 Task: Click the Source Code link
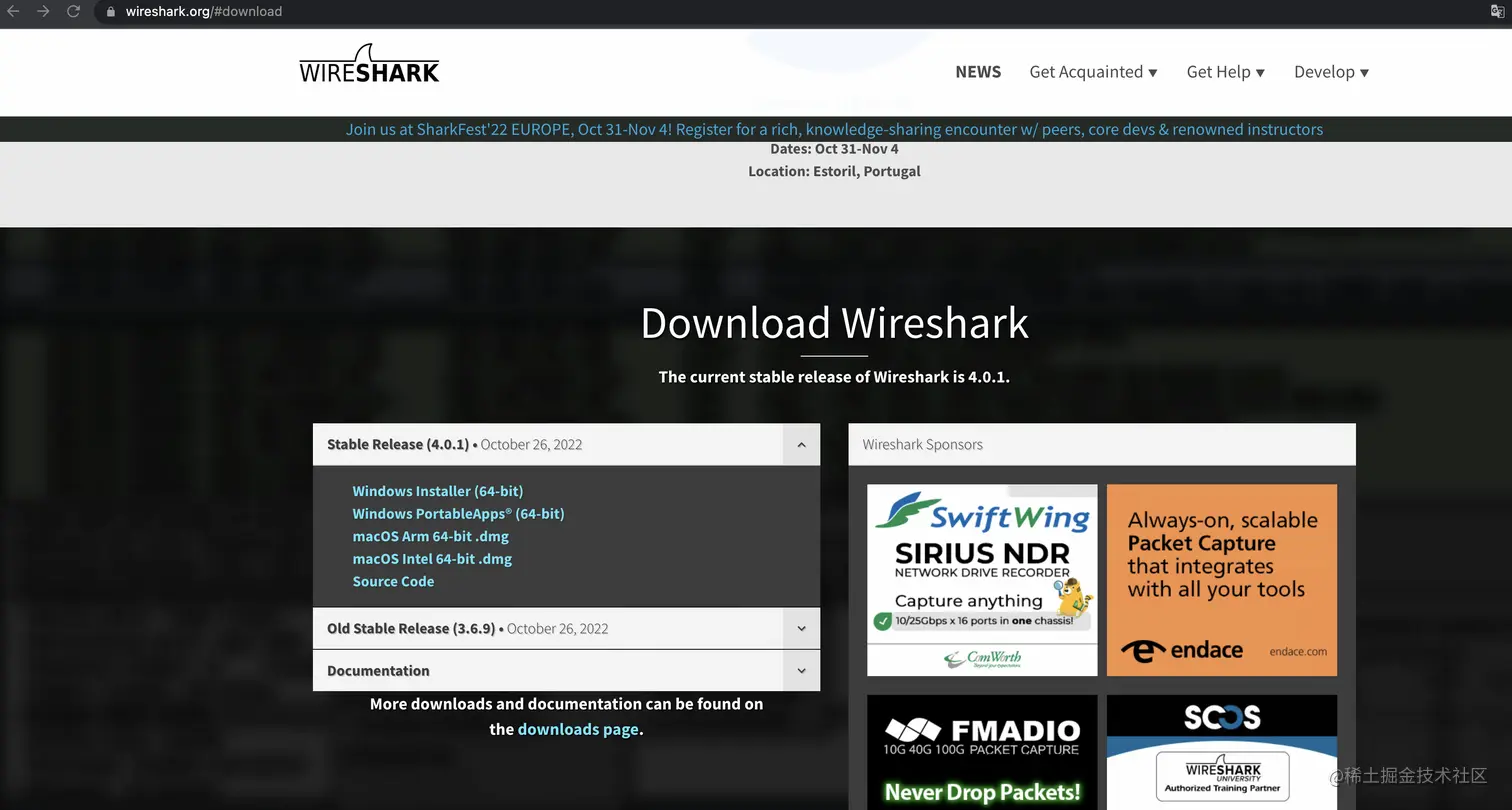tap(393, 581)
